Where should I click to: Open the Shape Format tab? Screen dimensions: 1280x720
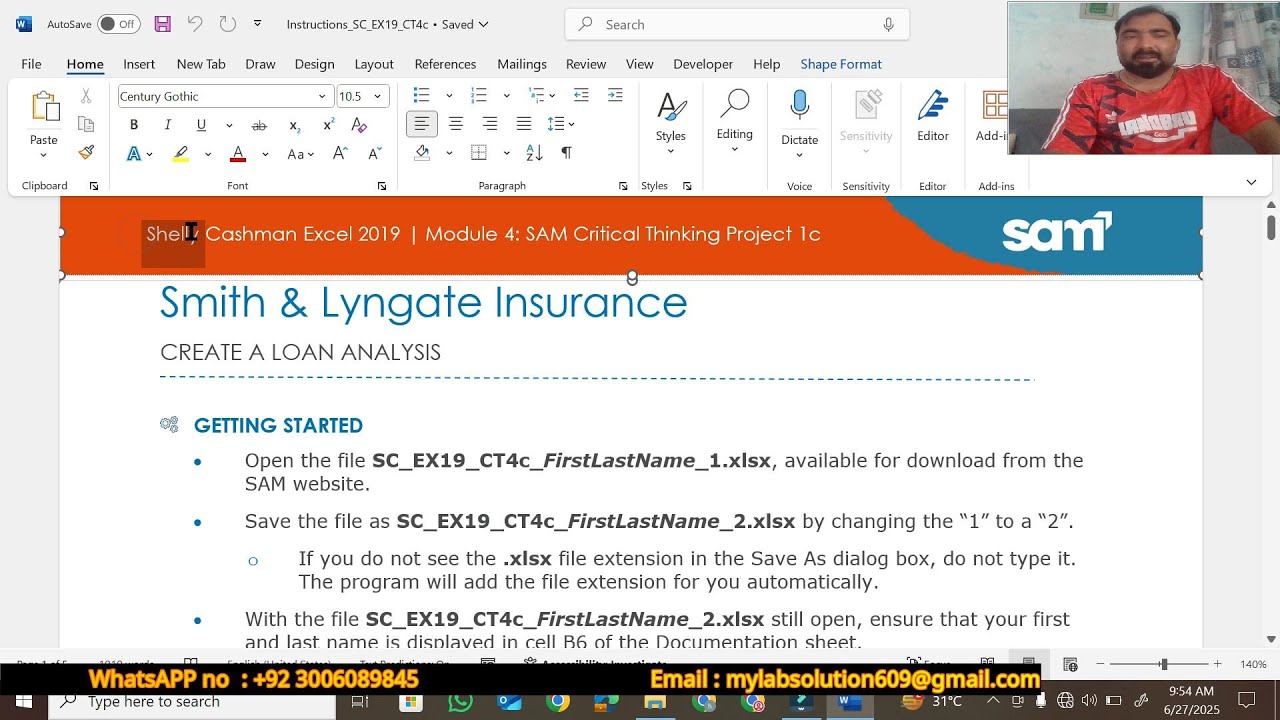coord(841,64)
